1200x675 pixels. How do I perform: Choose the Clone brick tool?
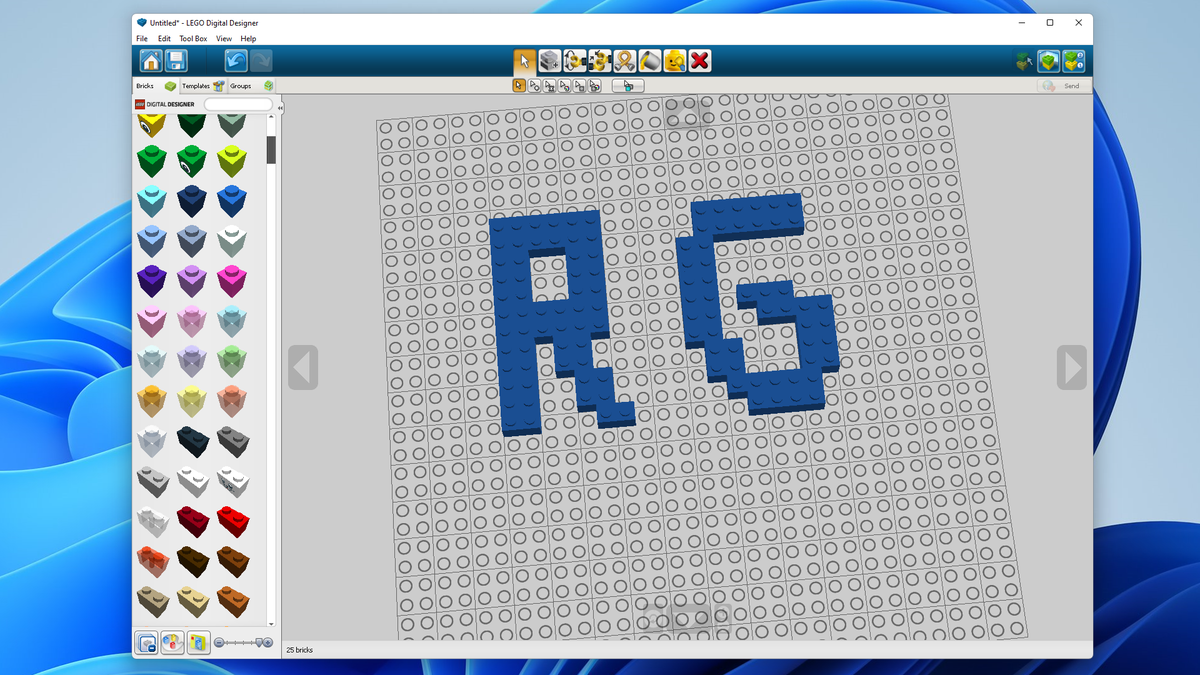[550, 61]
